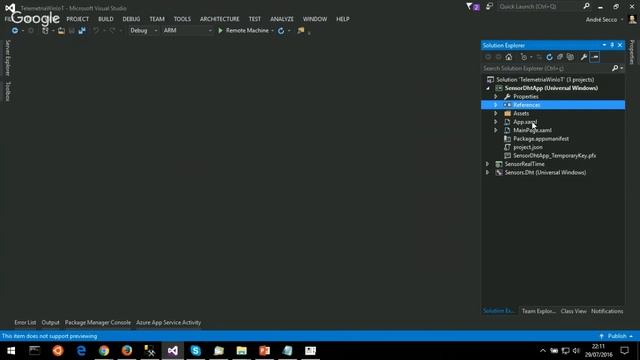640x360 pixels.
Task: Click the Solution Explorer search magnifier icon
Action: [x=615, y=68]
